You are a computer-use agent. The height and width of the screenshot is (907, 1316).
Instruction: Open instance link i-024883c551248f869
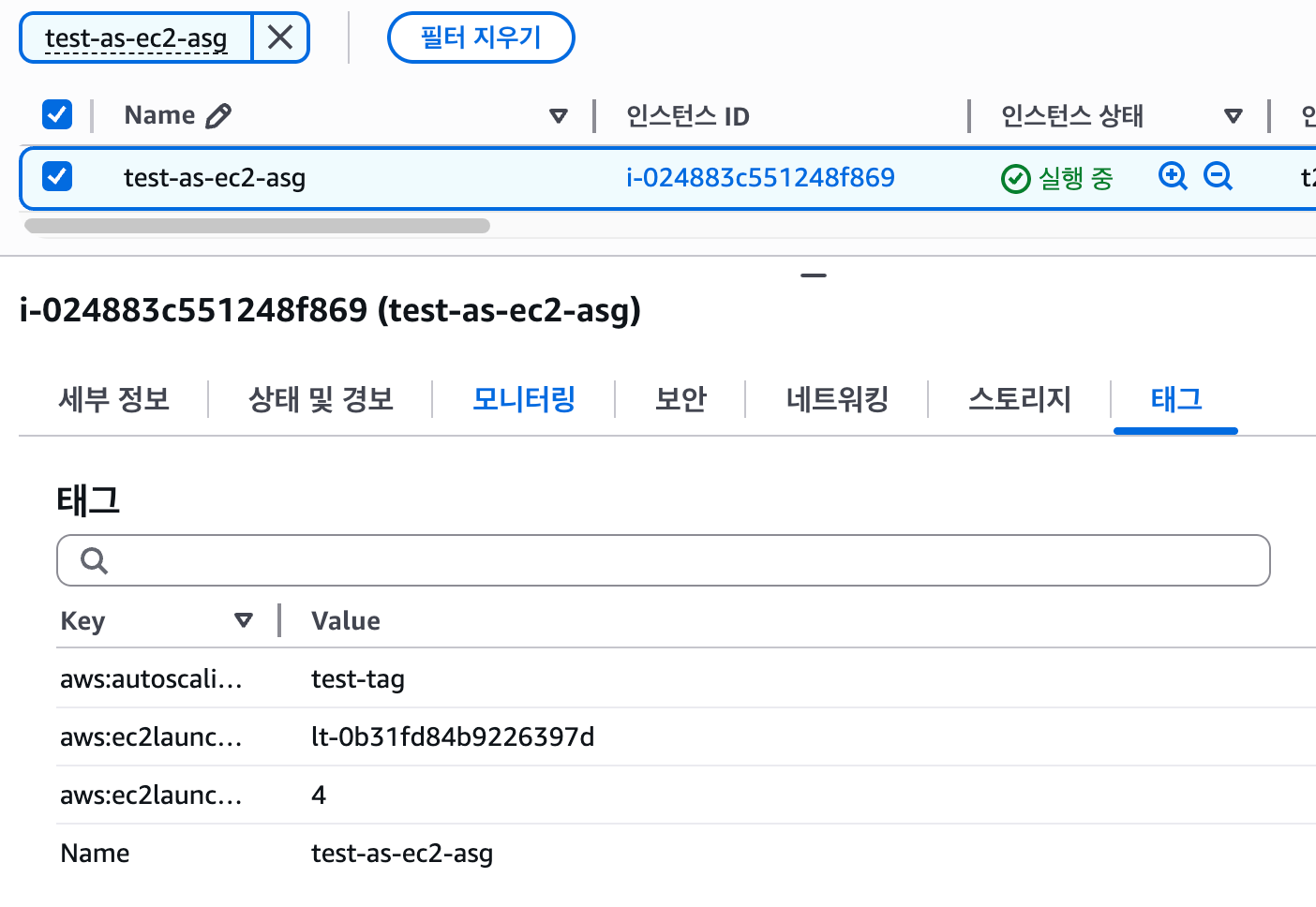point(760,177)
